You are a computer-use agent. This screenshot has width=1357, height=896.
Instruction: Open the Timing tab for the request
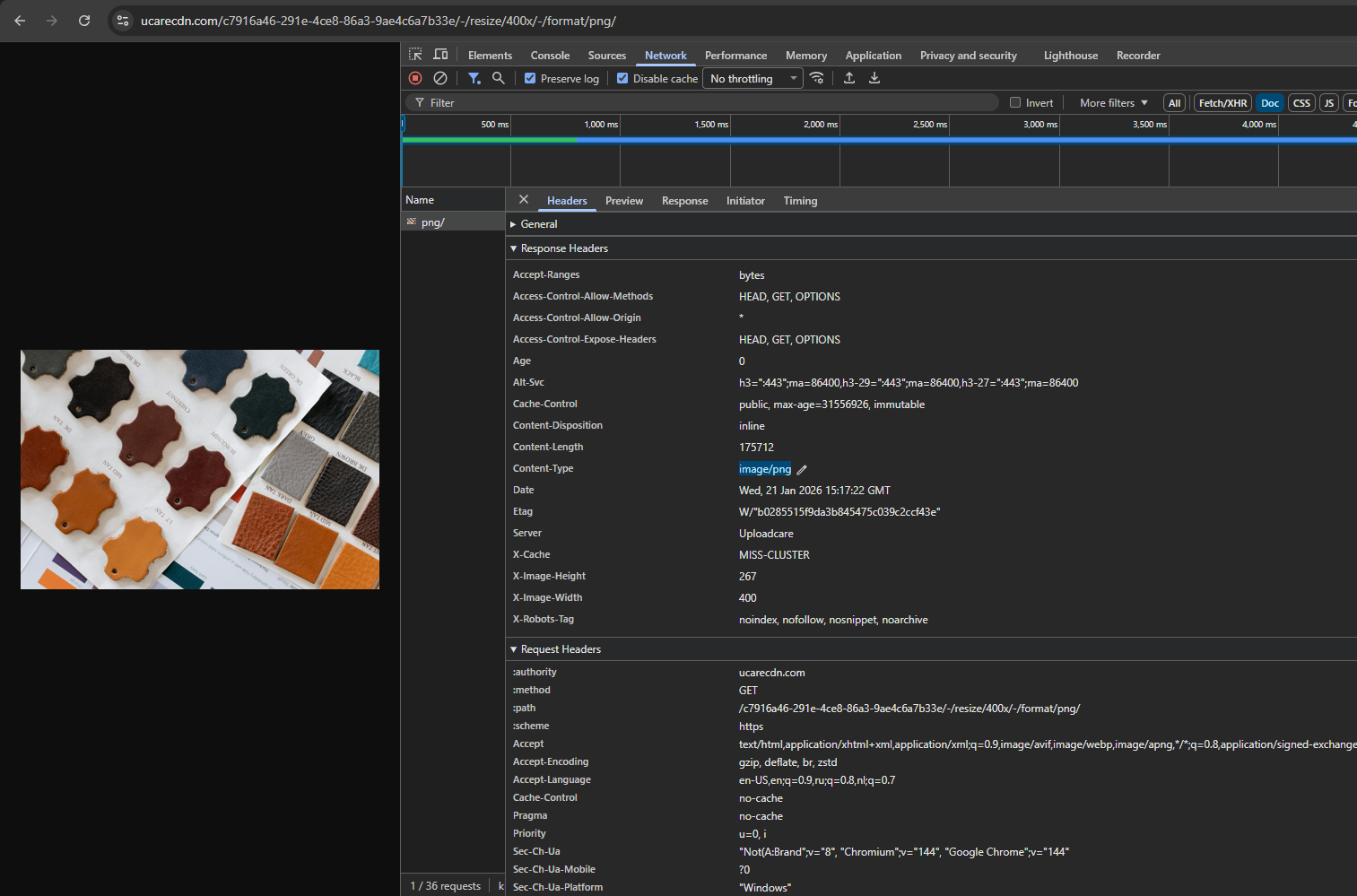coord(799,200)
